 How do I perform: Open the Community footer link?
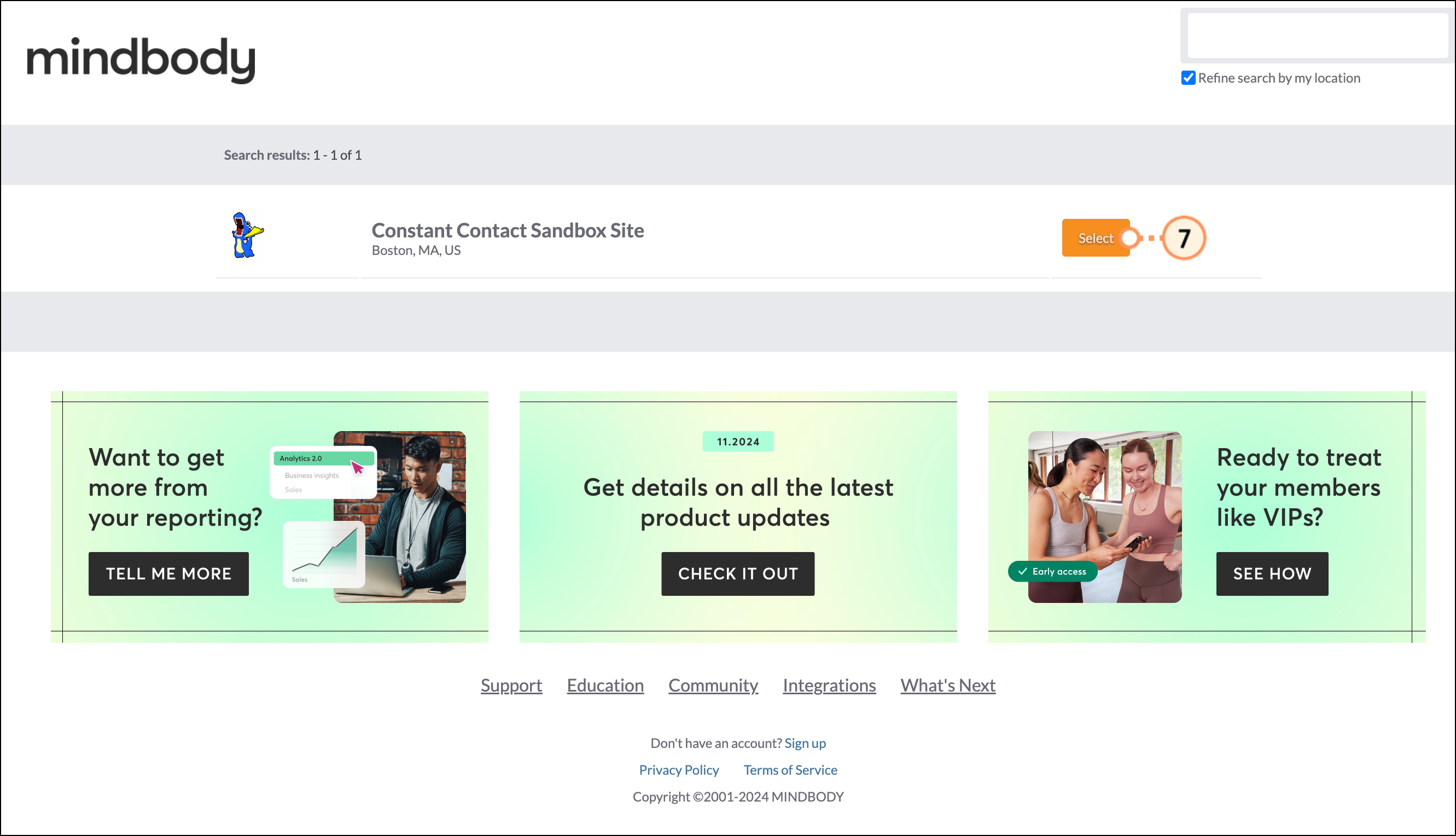pos(713,685)
